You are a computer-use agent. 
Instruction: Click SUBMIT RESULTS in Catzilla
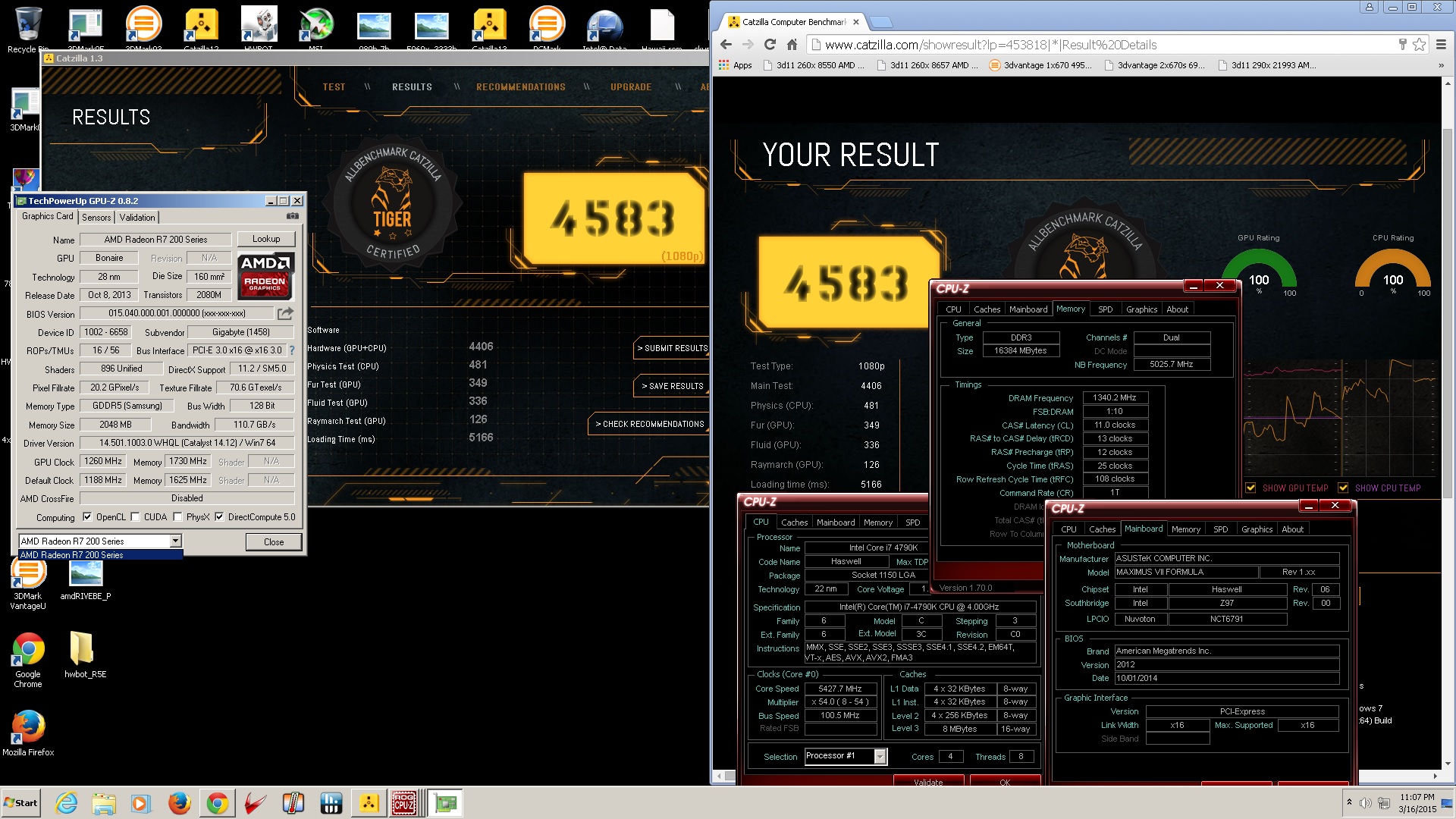tap(672, 348)
